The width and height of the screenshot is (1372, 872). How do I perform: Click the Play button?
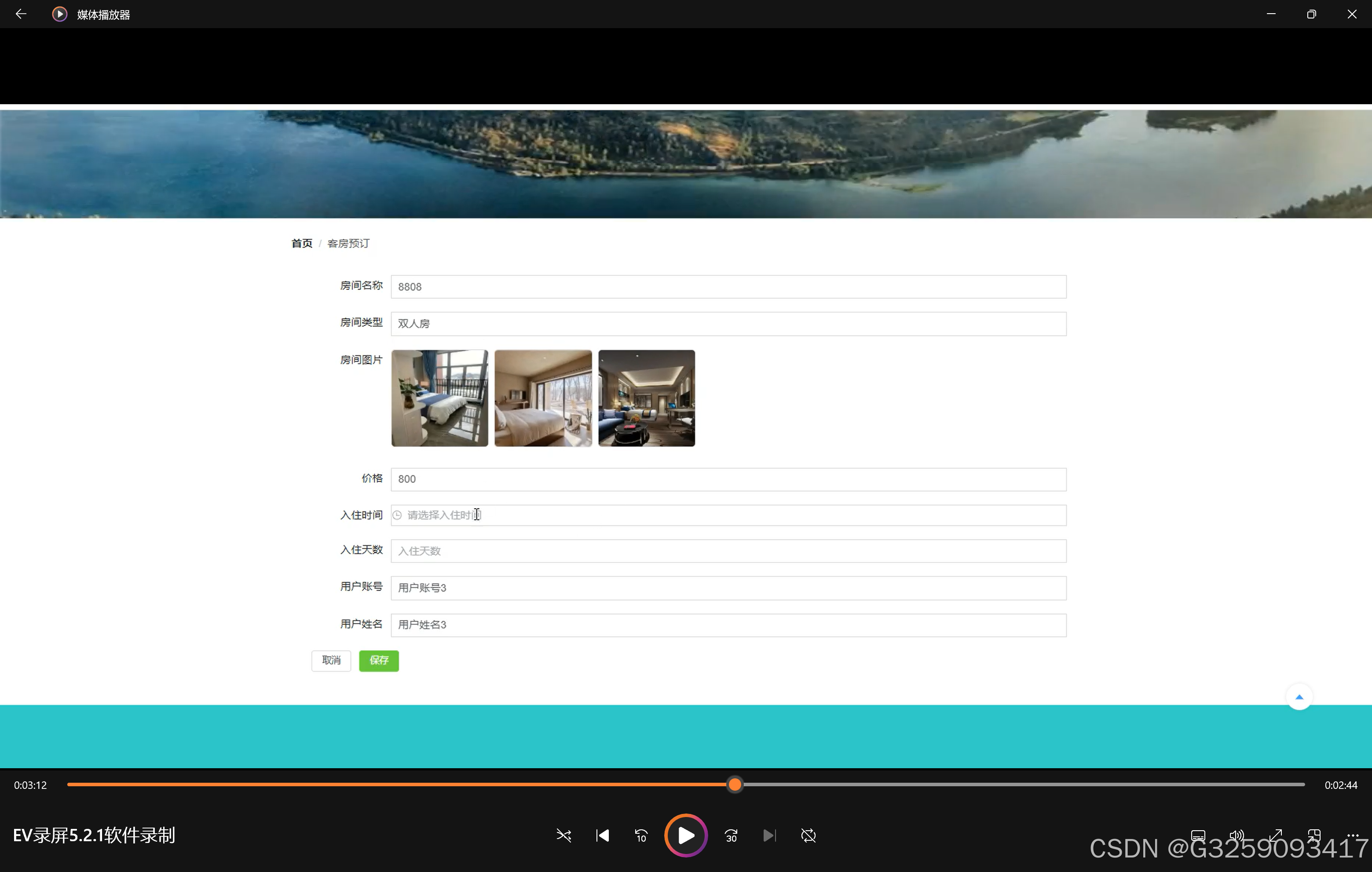tap(686, 835)
